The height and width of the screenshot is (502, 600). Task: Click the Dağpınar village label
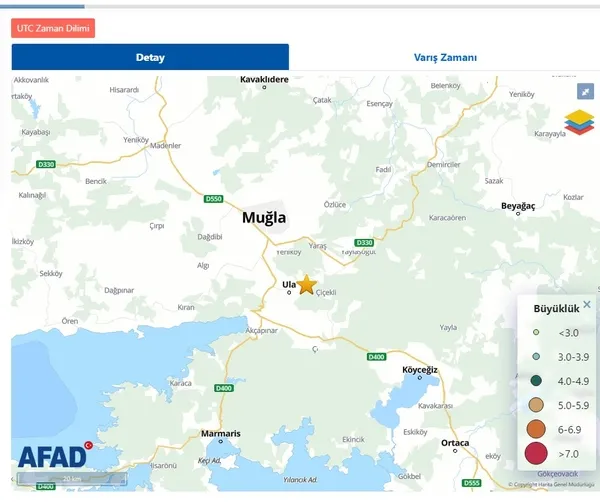tap(119, 290)
